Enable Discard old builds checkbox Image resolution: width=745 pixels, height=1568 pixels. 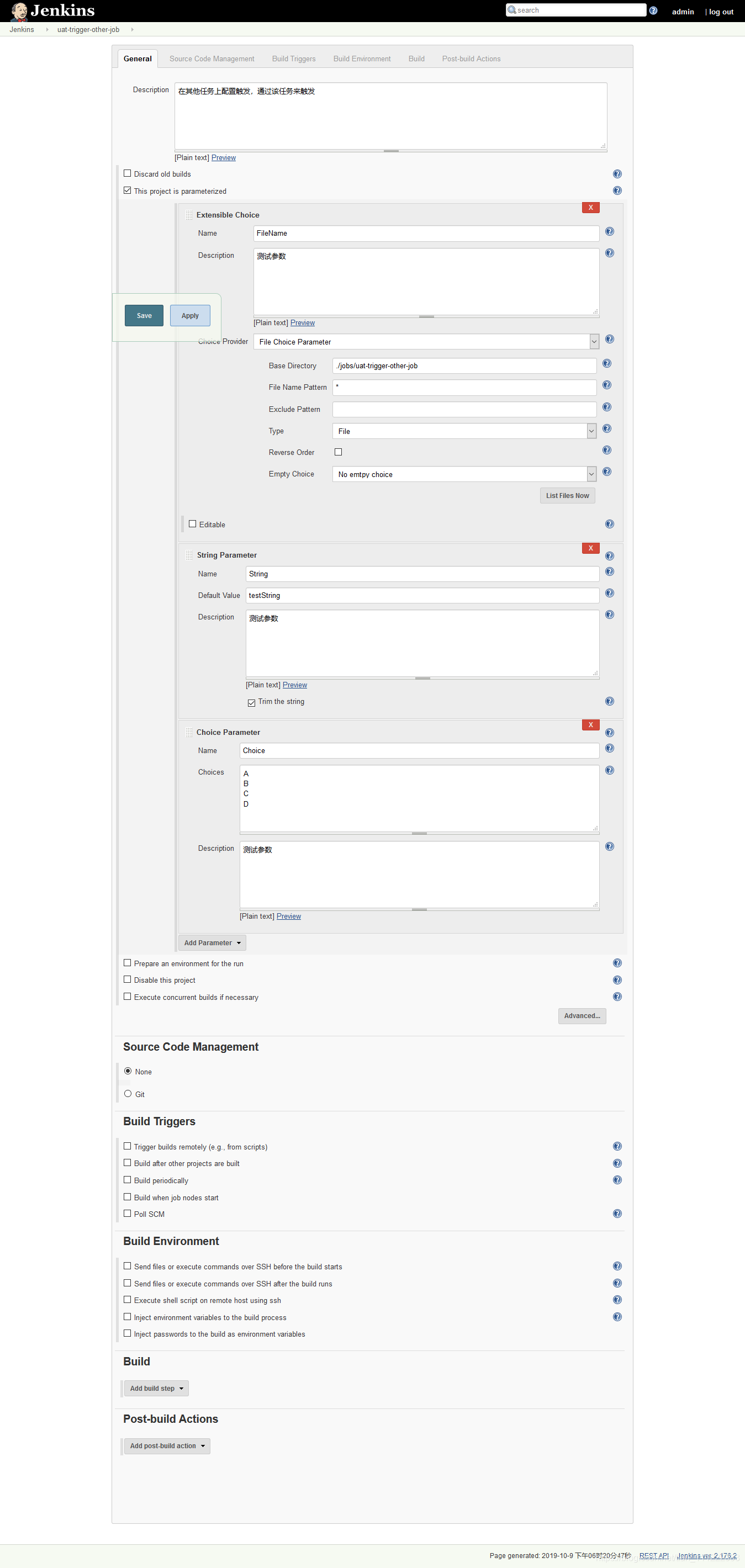tap(127, 173)
